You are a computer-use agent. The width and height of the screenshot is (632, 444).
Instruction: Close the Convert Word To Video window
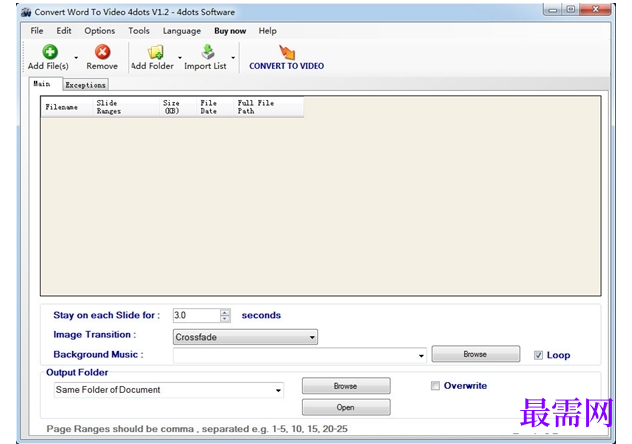point(595,10)
